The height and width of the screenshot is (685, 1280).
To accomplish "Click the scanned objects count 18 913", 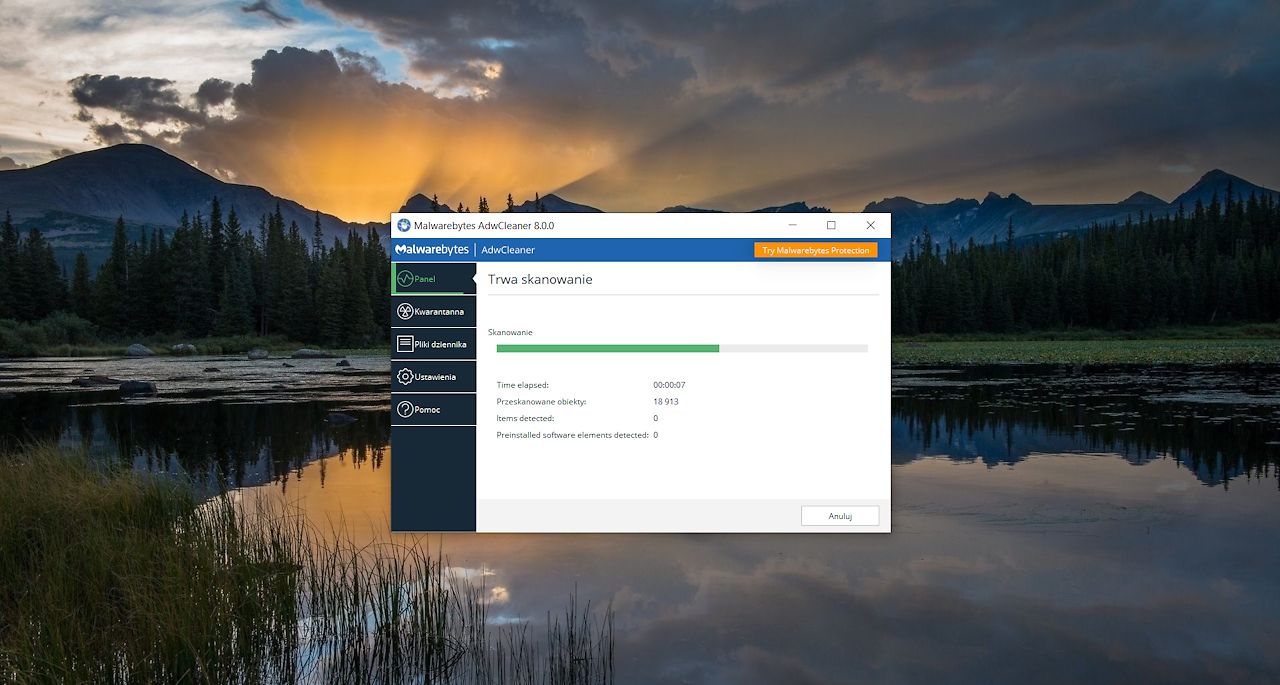I will 666,402.
